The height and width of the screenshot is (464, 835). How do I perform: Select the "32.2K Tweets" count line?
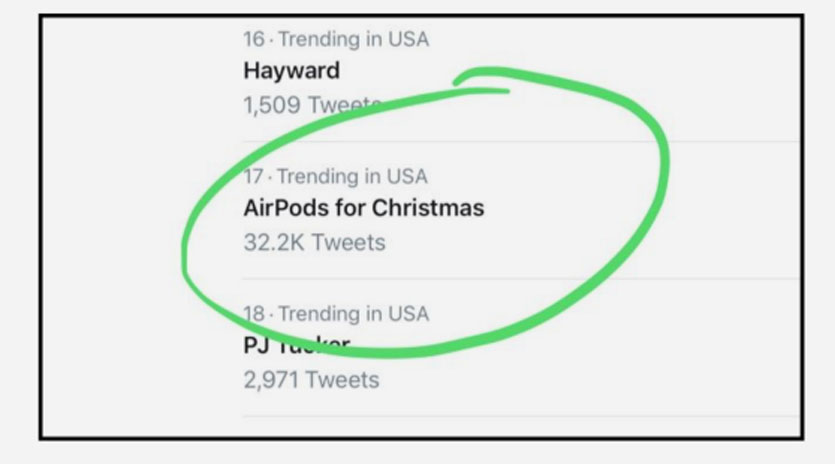[x=314, y=242]
